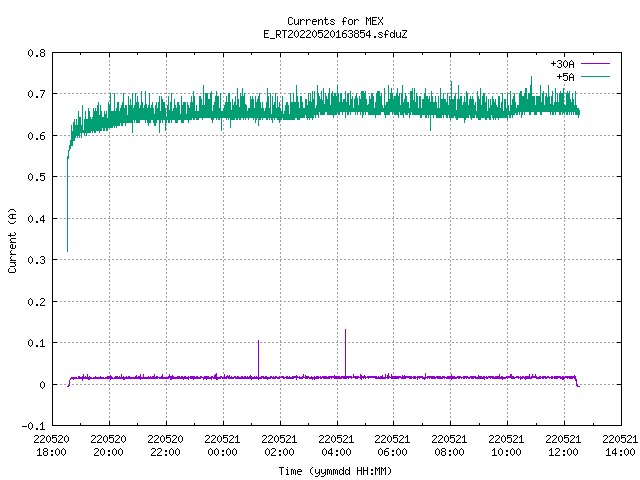Click the 0.8 y-axis tick label
Screen dimensions: 640x480
(36, 53)
